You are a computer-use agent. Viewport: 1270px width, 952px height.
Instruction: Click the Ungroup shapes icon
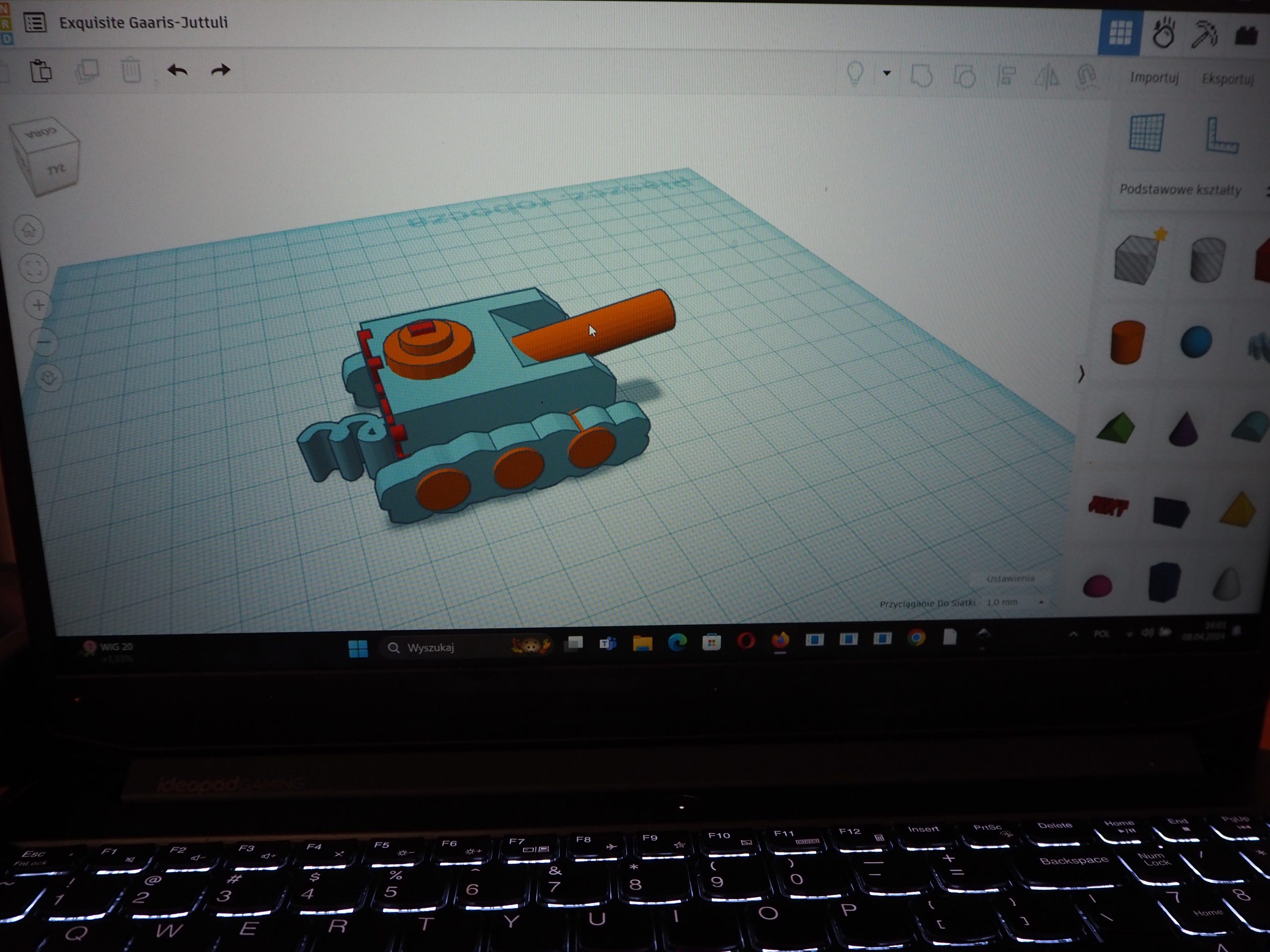pos(964,75)
